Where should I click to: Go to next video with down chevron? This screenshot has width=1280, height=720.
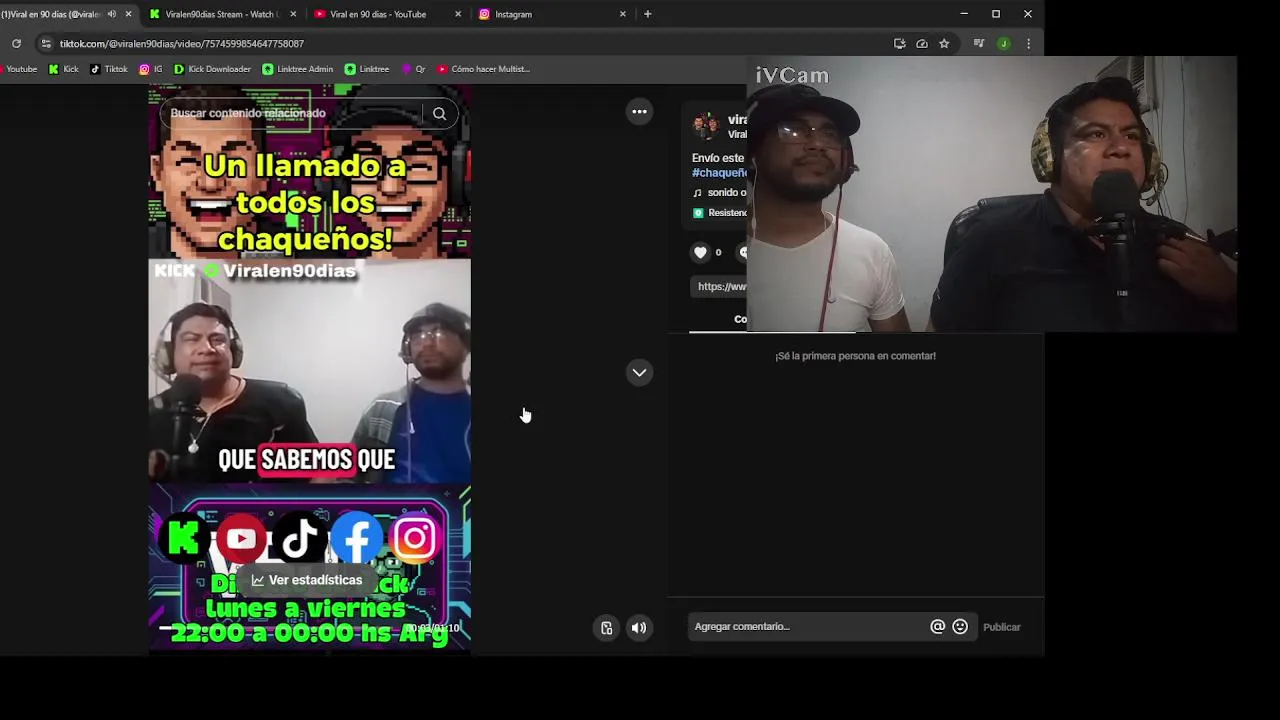[x=639, y=373]
